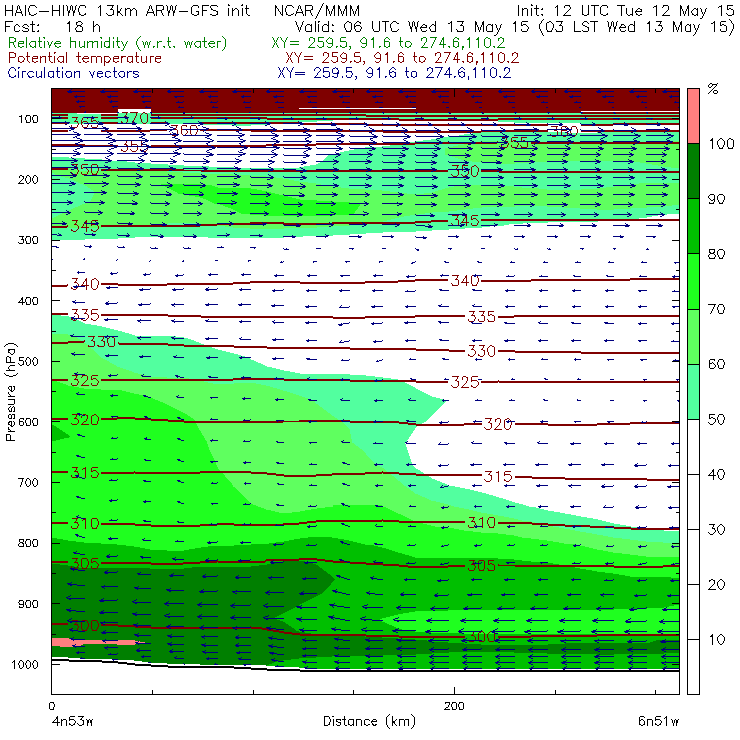The height and width of the screenshot is (740, 740).
Task: Click the left-hand "330" contour label
Action: tap(101, 342)
